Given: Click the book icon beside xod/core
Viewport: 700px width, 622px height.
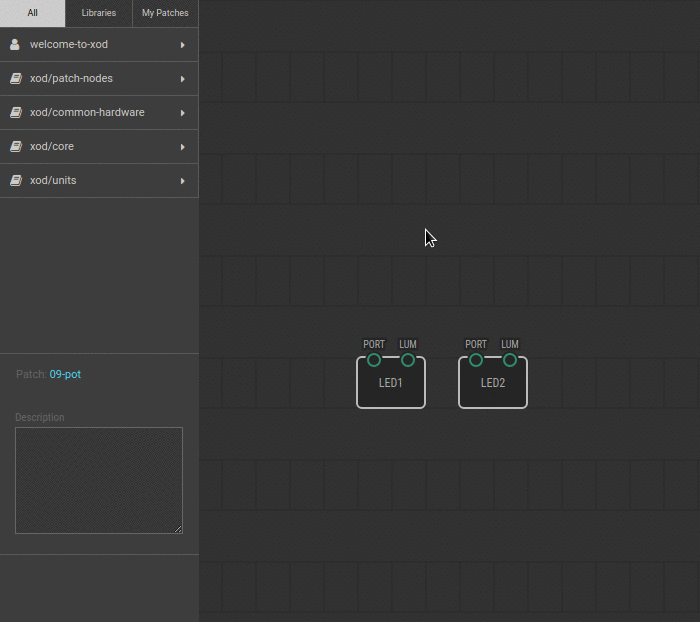Looking at the screenshot, I should (15, 147).
